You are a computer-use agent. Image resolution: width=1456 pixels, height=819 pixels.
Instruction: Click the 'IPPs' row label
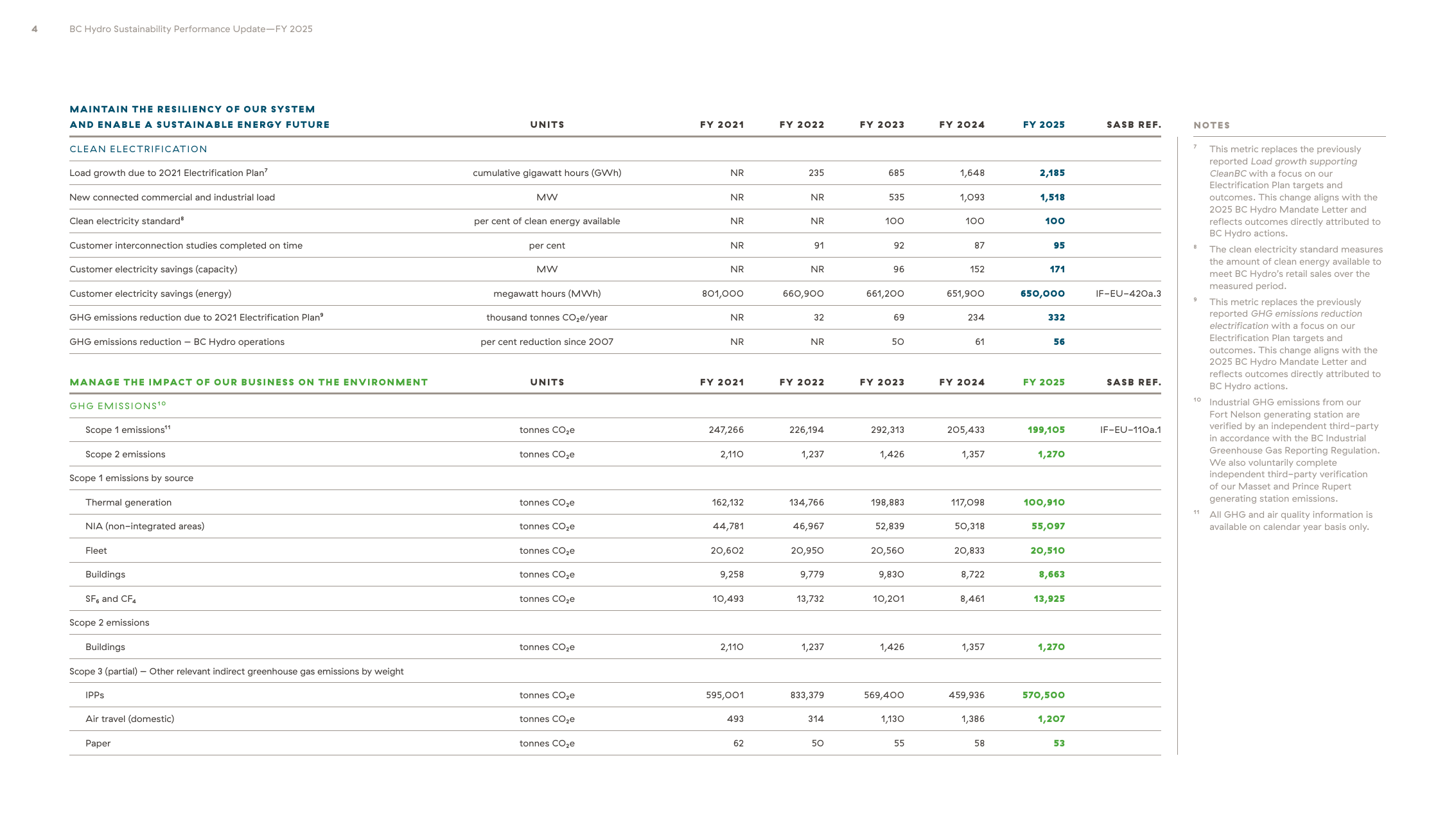94,695
